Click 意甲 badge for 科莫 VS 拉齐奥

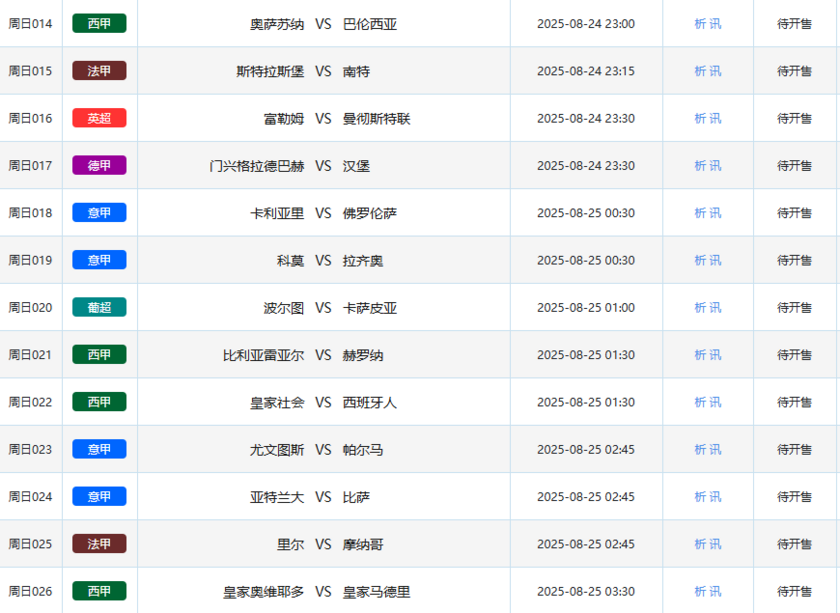[x=99, y=260]
